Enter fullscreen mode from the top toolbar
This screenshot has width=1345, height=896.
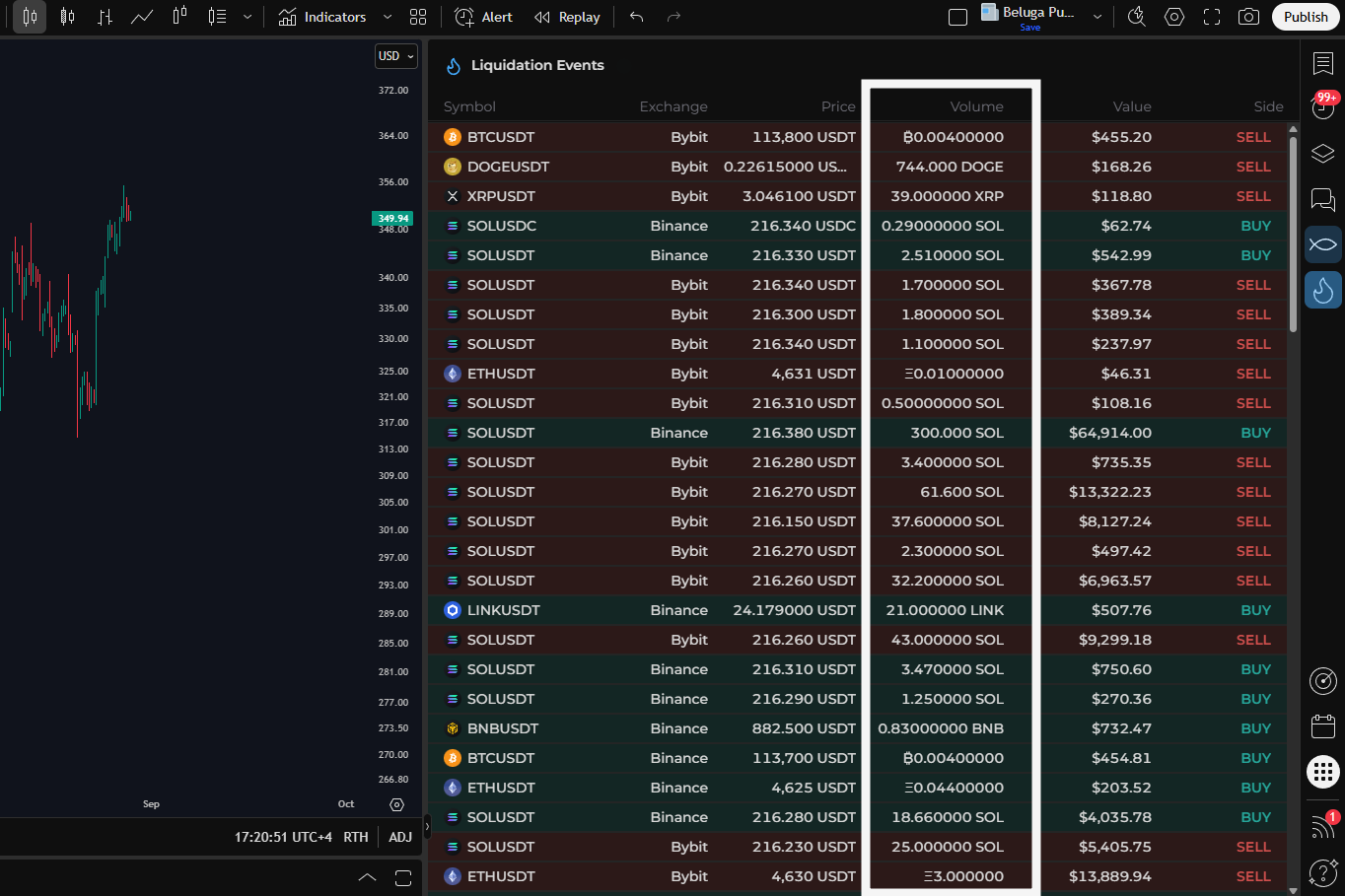coord(1212,17)
